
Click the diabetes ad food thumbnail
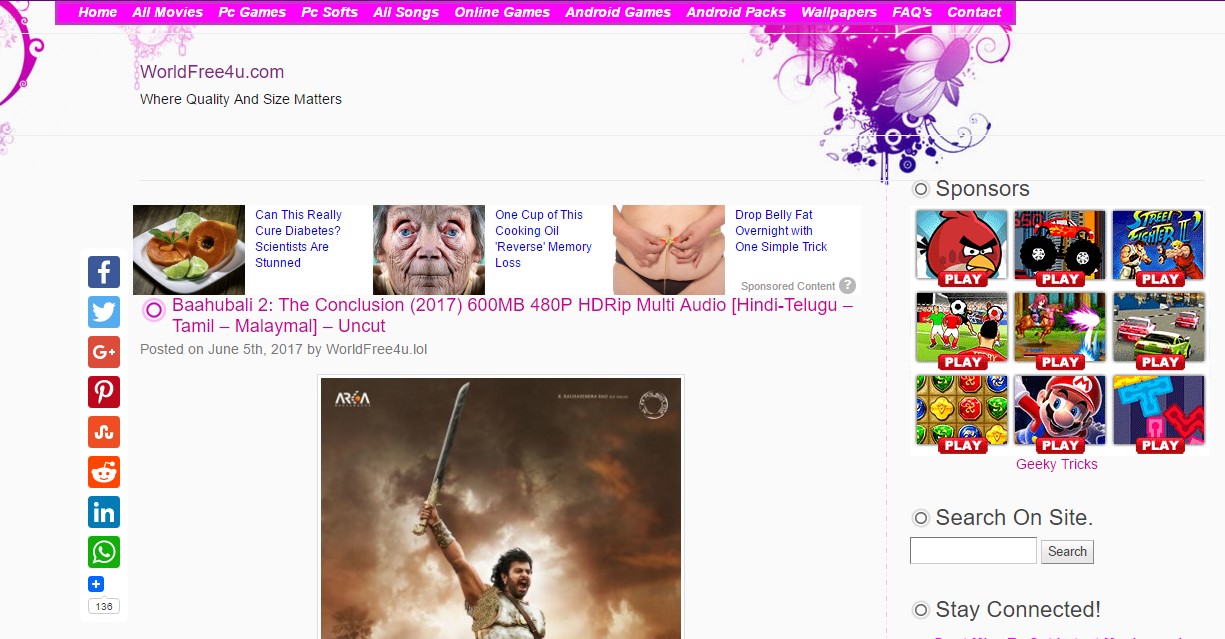[189, 250]
